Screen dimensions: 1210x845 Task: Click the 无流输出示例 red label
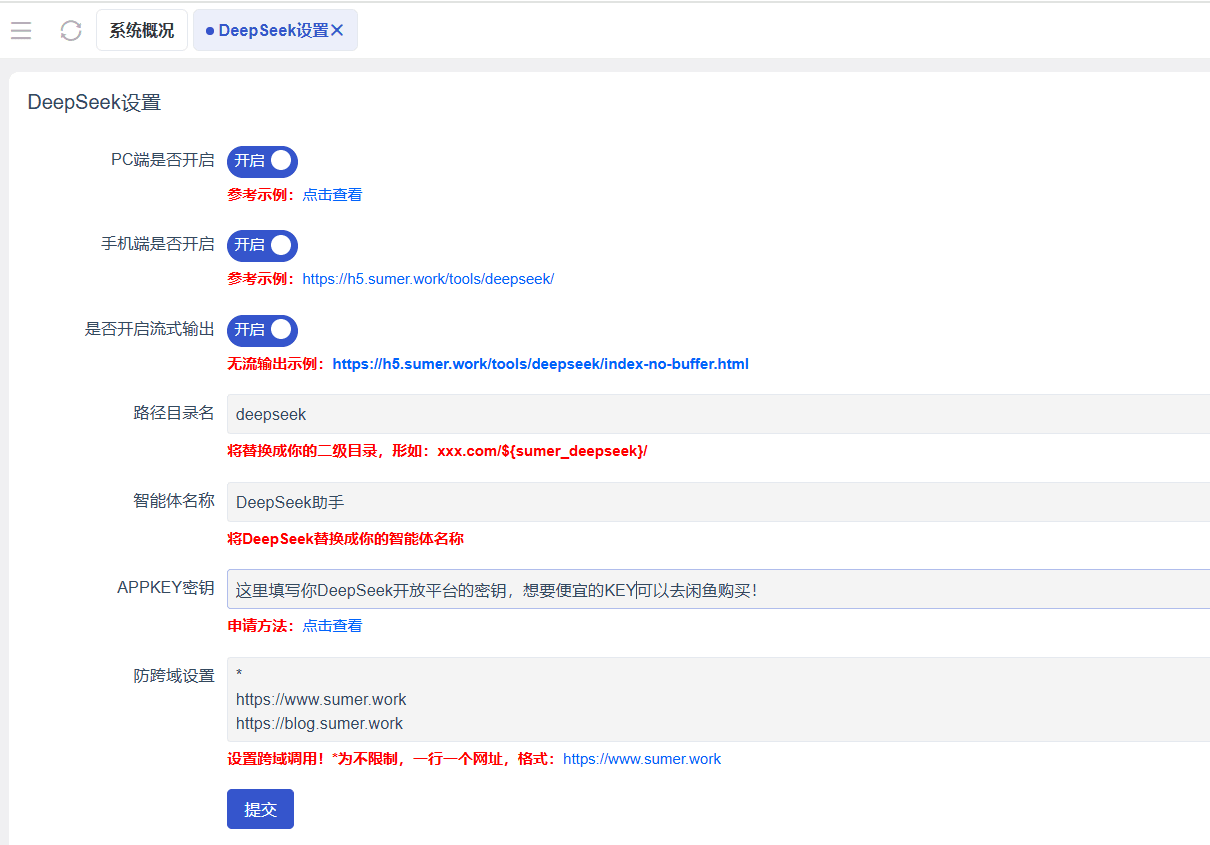pyautogui.click(x=276, y=364)
